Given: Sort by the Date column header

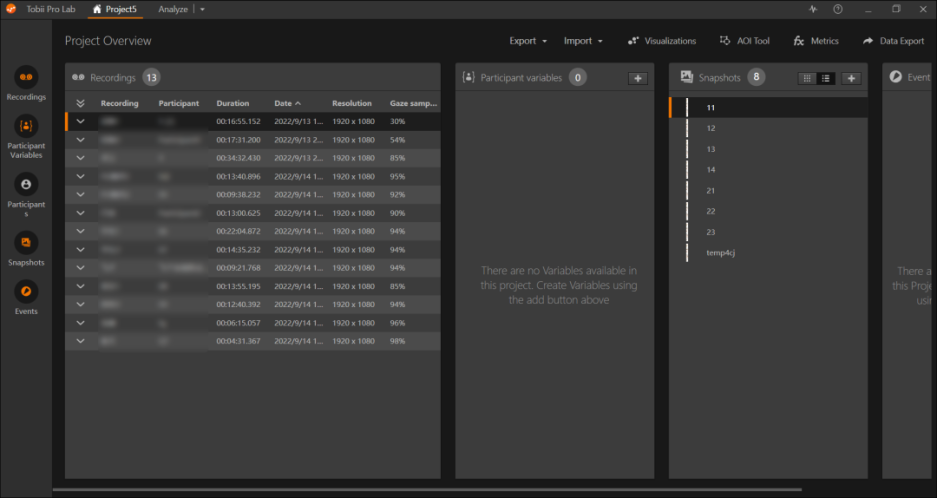Looking at the screenshot, I should tap(287, 103).
